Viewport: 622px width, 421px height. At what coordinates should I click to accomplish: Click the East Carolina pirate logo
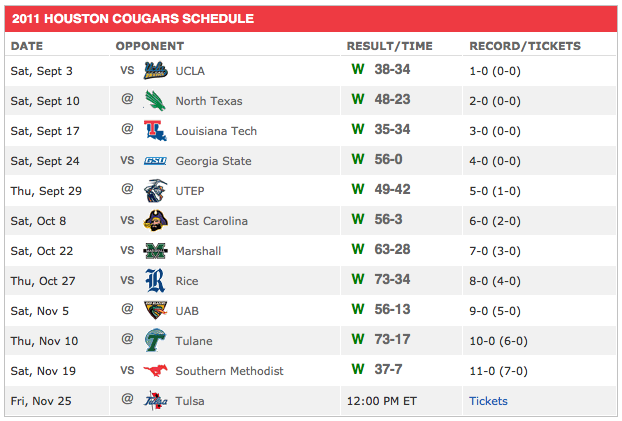pos(156,221)
